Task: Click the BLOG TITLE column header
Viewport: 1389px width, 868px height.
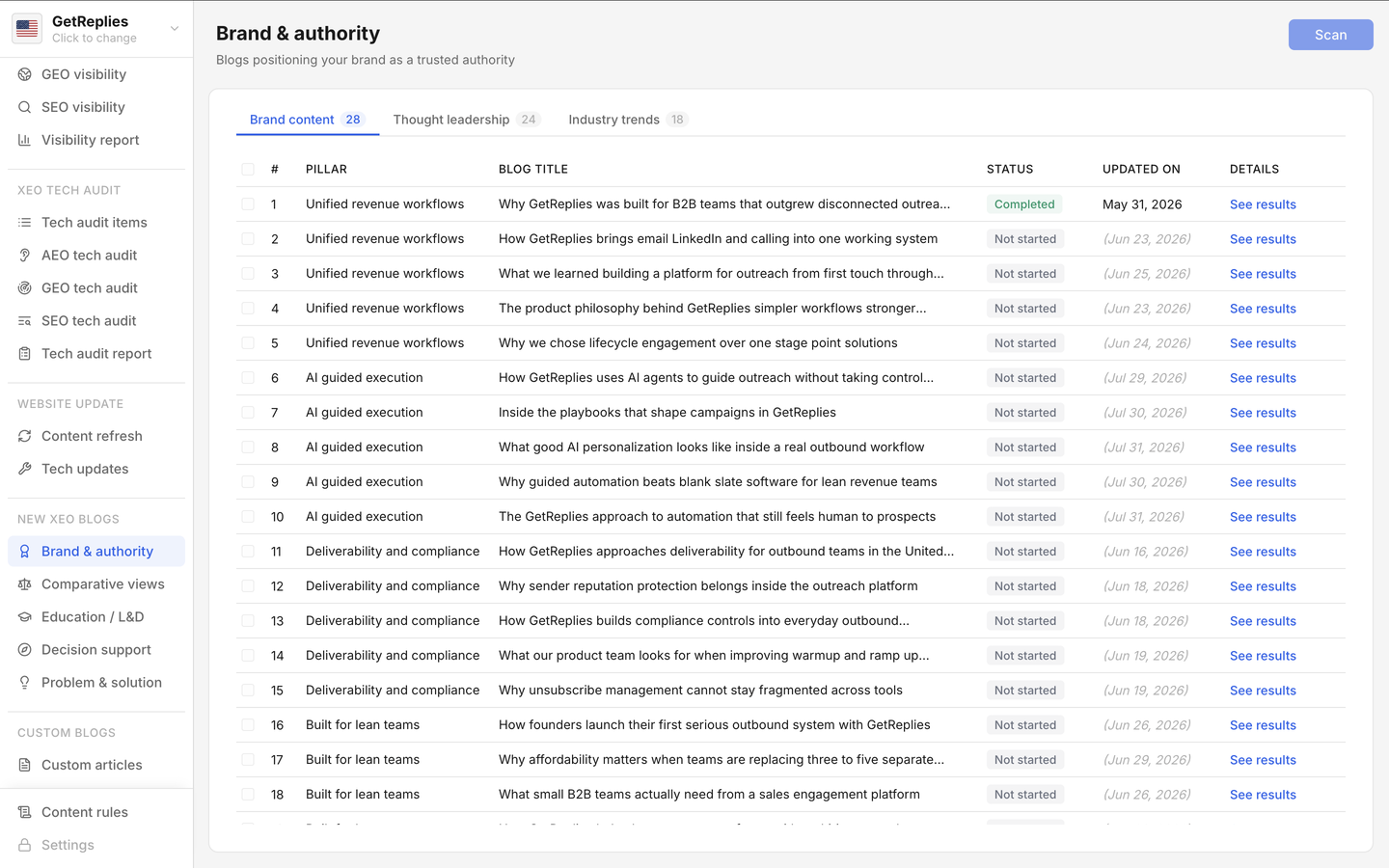Action: [x=533, y=169]
